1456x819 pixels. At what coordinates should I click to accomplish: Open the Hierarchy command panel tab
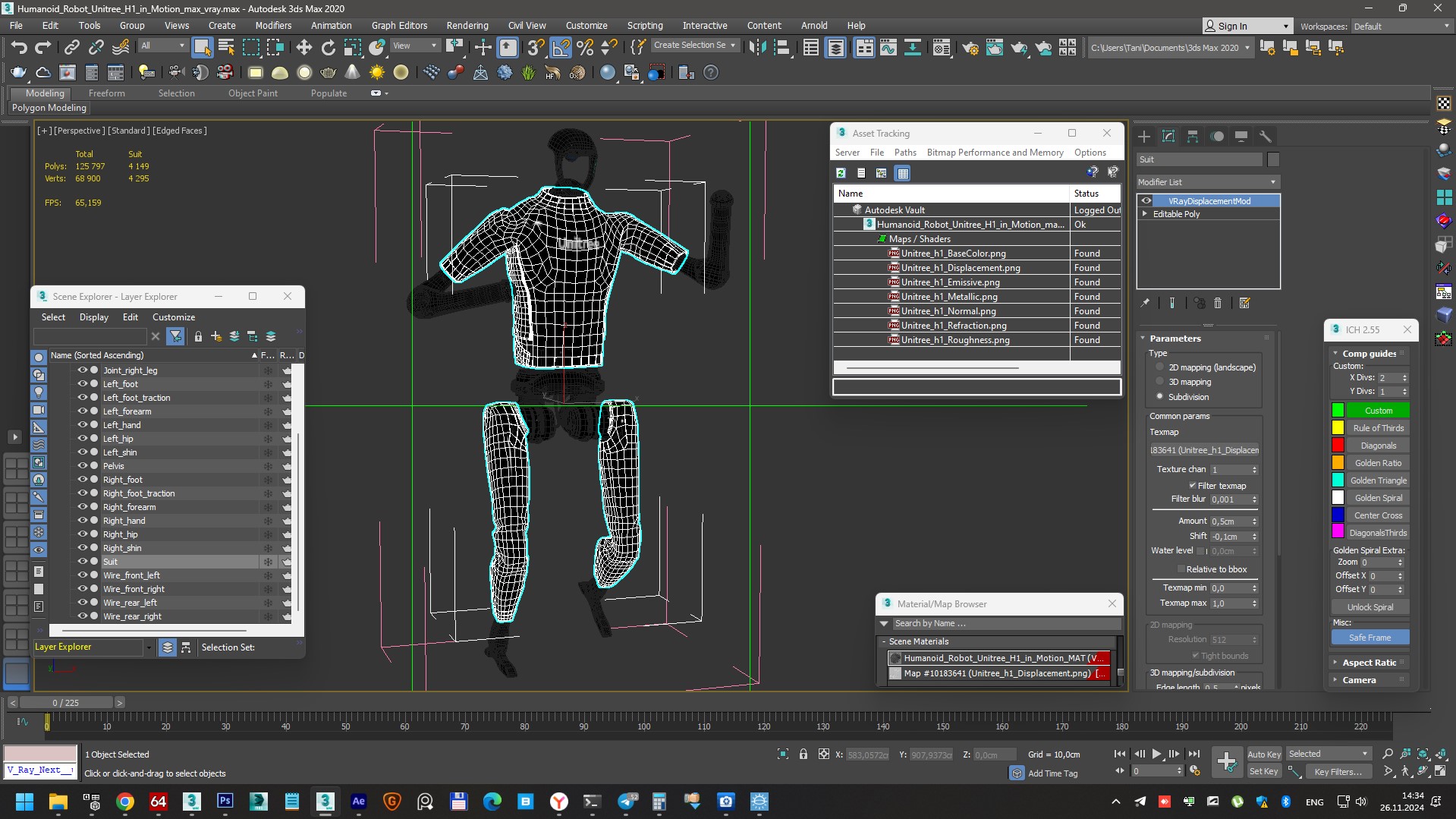click(x=1193, y=137)
